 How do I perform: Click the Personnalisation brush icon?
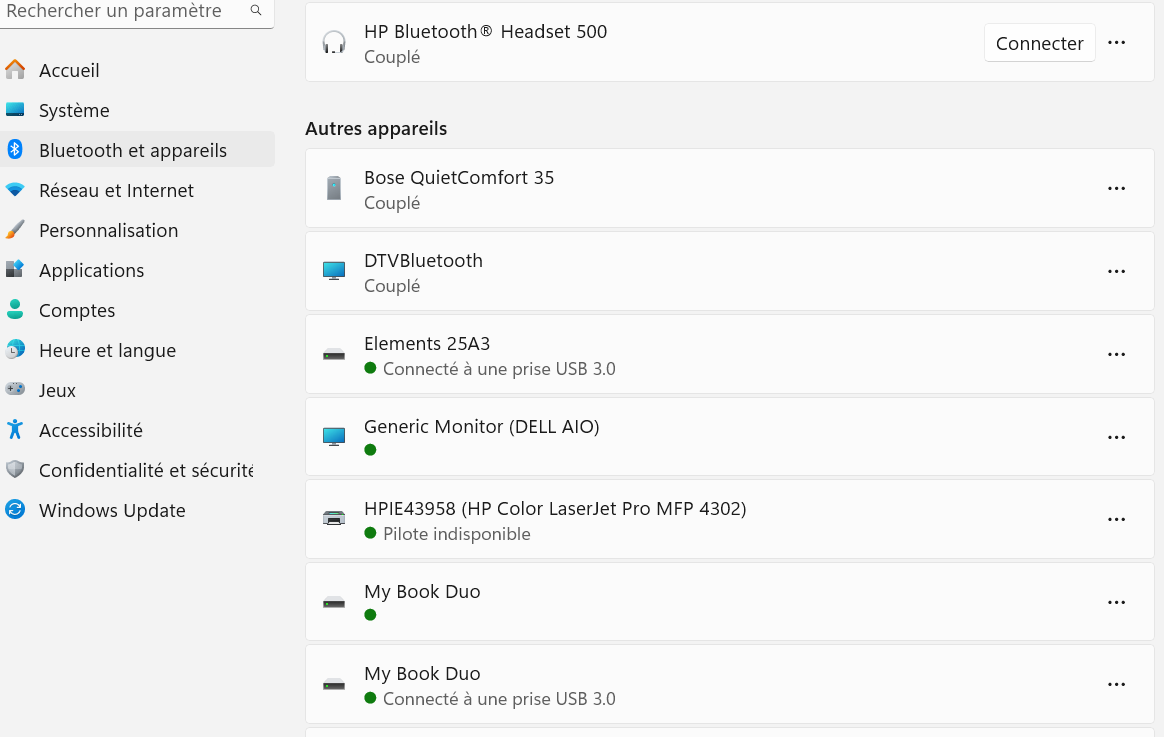[15, 229]
